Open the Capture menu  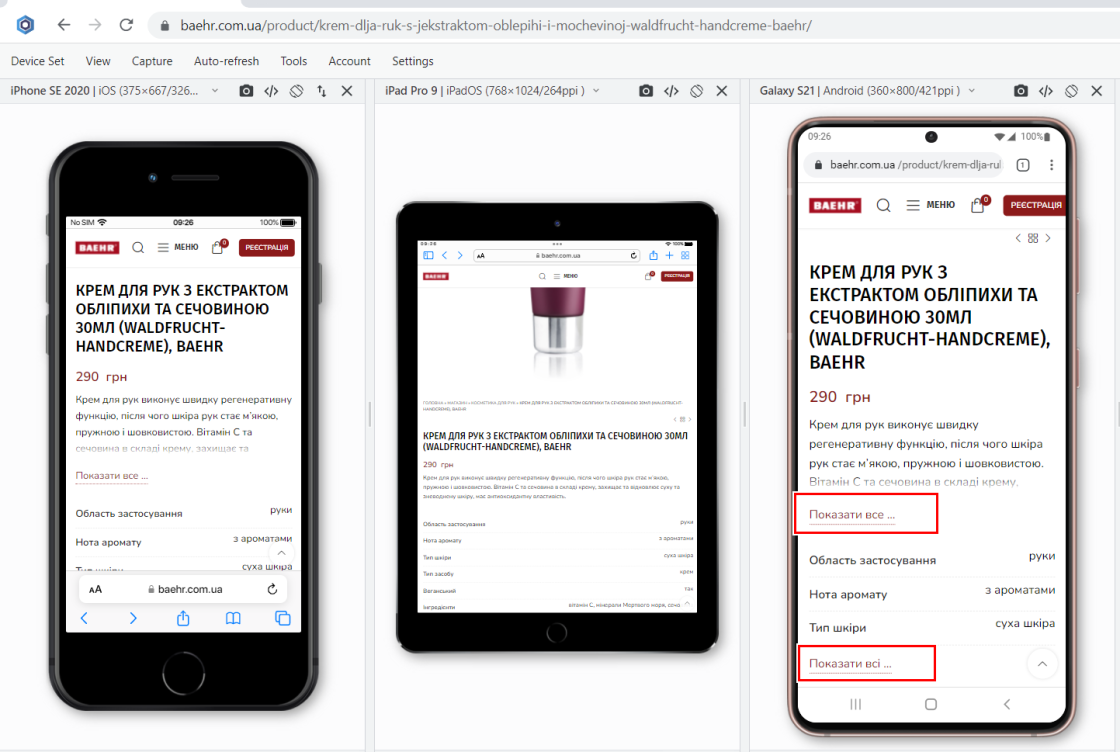click(151, 61)
